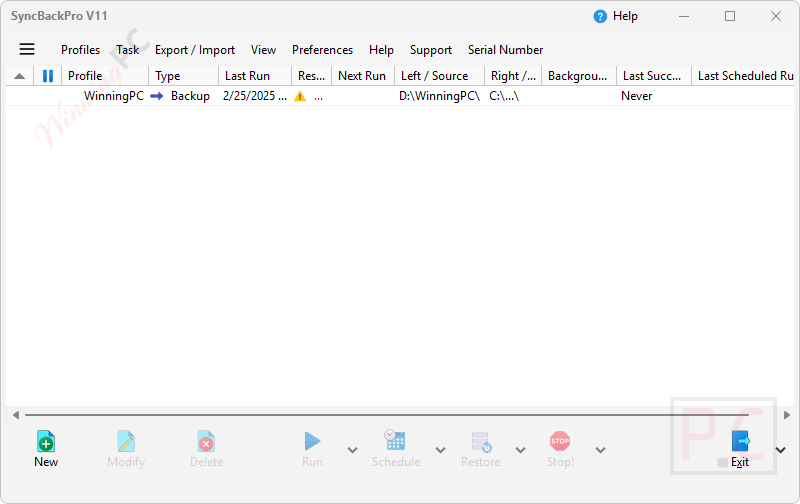This screenshot has height=504, width=800.
Task: Sort by the Profile column header
Action: click(105, 76)
